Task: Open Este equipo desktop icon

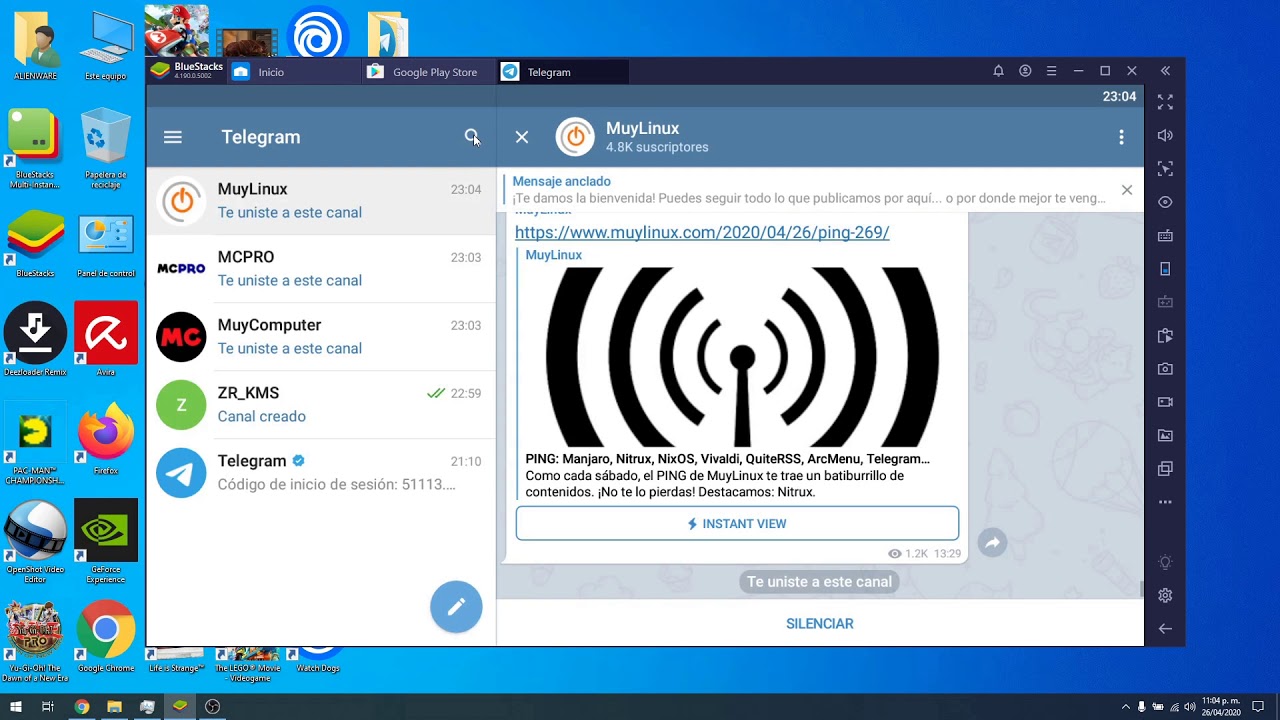Action: click(x=105, y=46)
